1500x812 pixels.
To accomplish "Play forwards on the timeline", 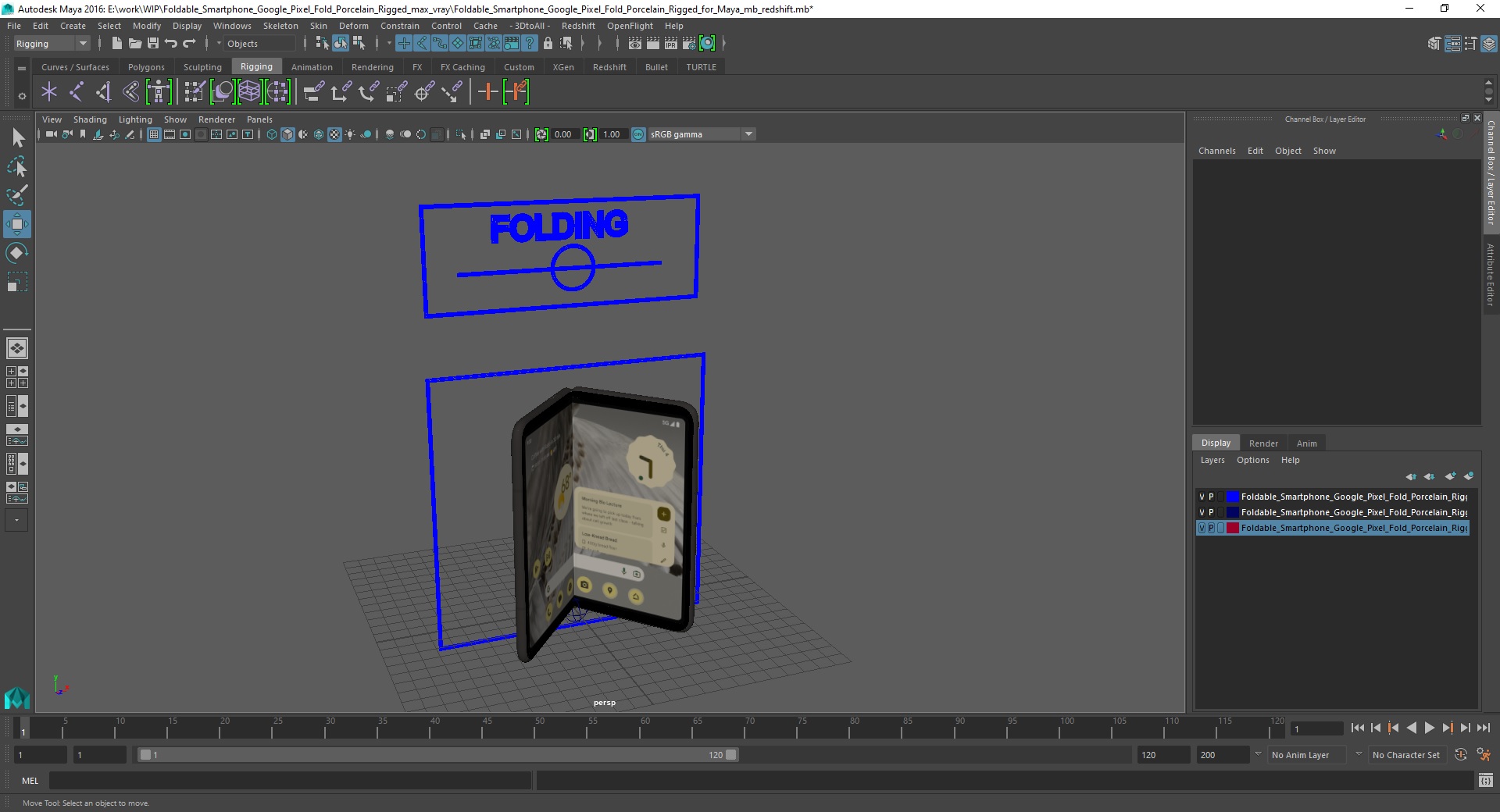I will coord(1429,728).
